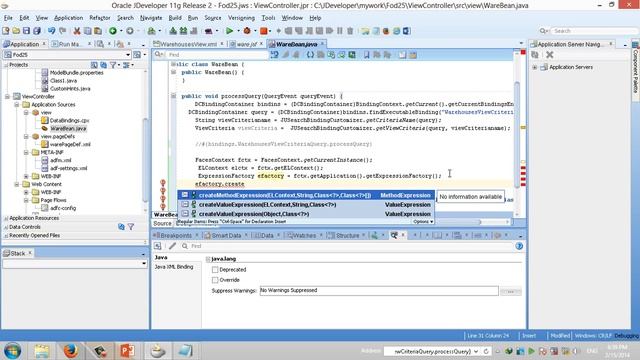Select warePageDef.xml in the project tree
The height and width of the screenshot is (360, 640).
pyautogui.click(x=70, y=144)
